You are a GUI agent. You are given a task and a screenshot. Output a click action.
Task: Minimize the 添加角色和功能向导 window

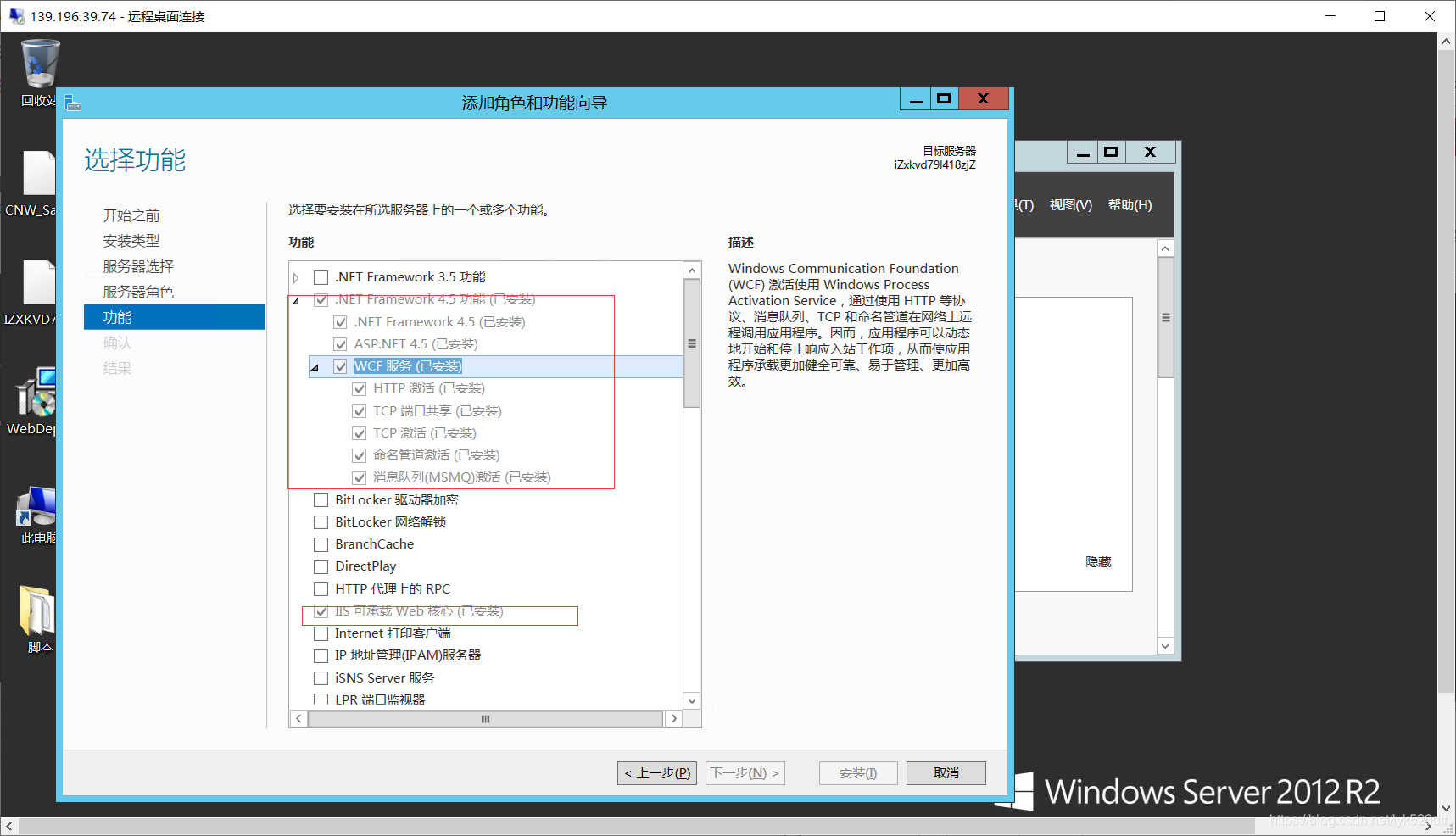point(916,99)
